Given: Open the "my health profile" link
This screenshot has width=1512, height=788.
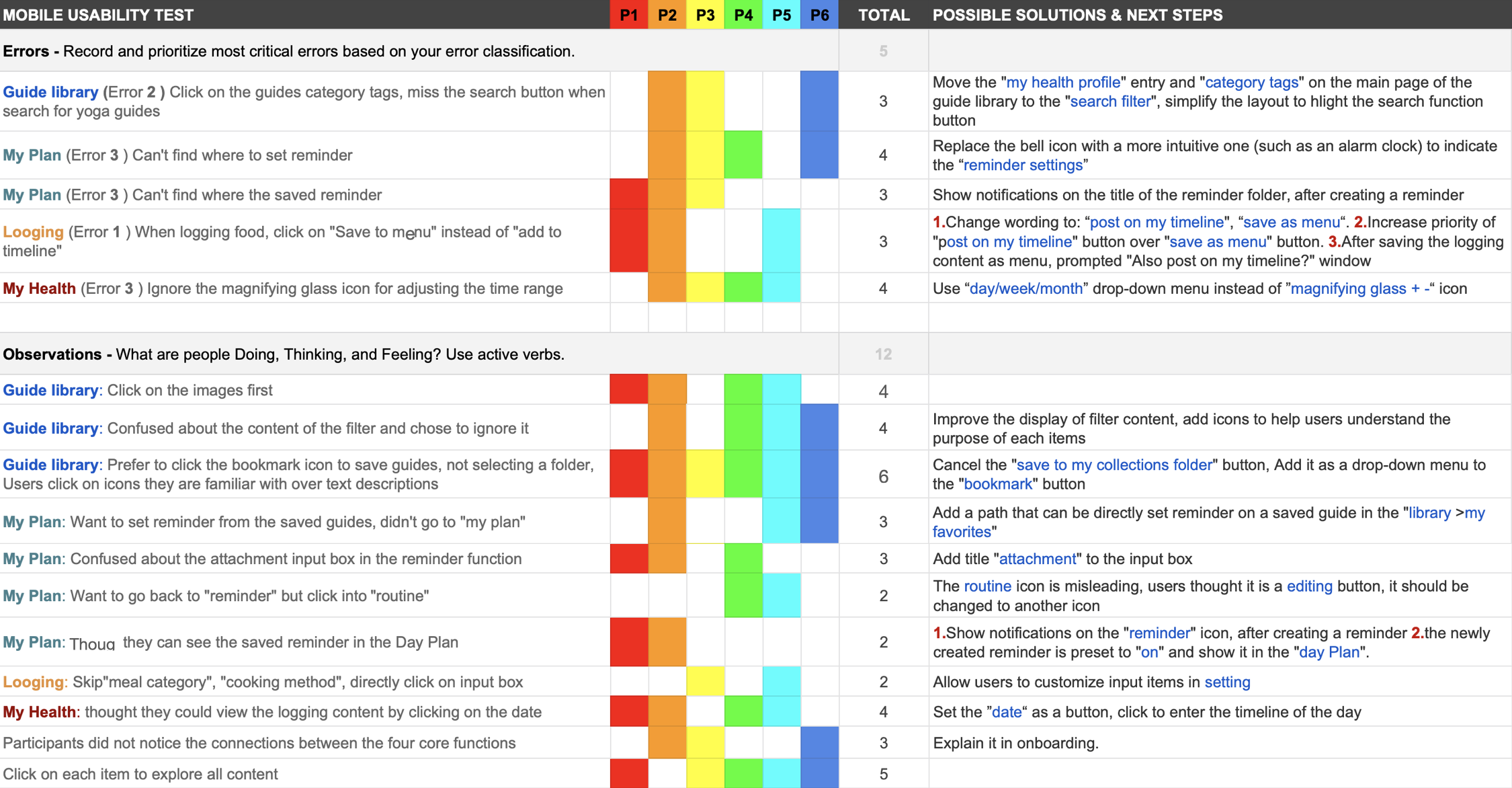Looking at the screenshot, I should tap(1062, 82).
